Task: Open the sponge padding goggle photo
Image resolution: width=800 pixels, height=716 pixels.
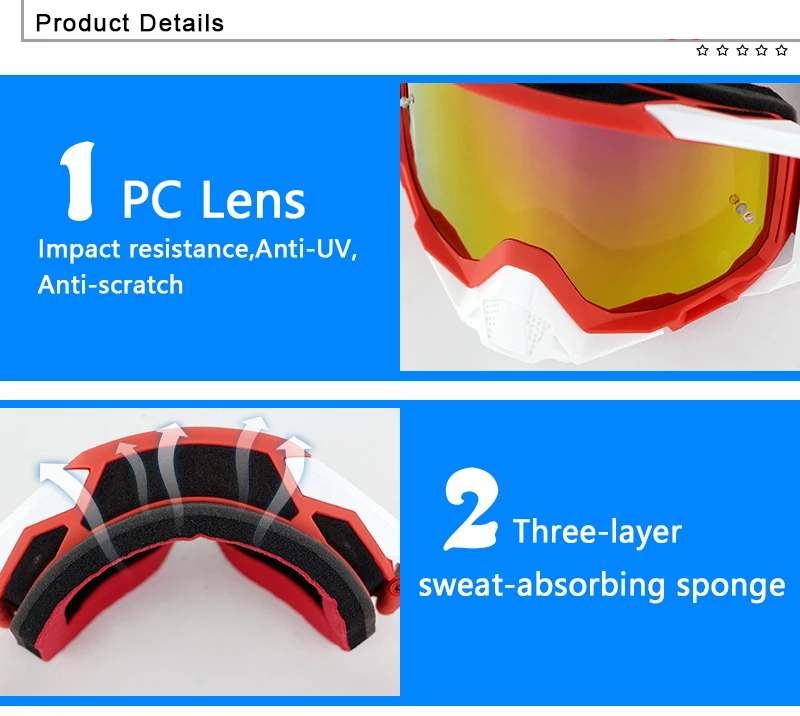Action: 199,552
